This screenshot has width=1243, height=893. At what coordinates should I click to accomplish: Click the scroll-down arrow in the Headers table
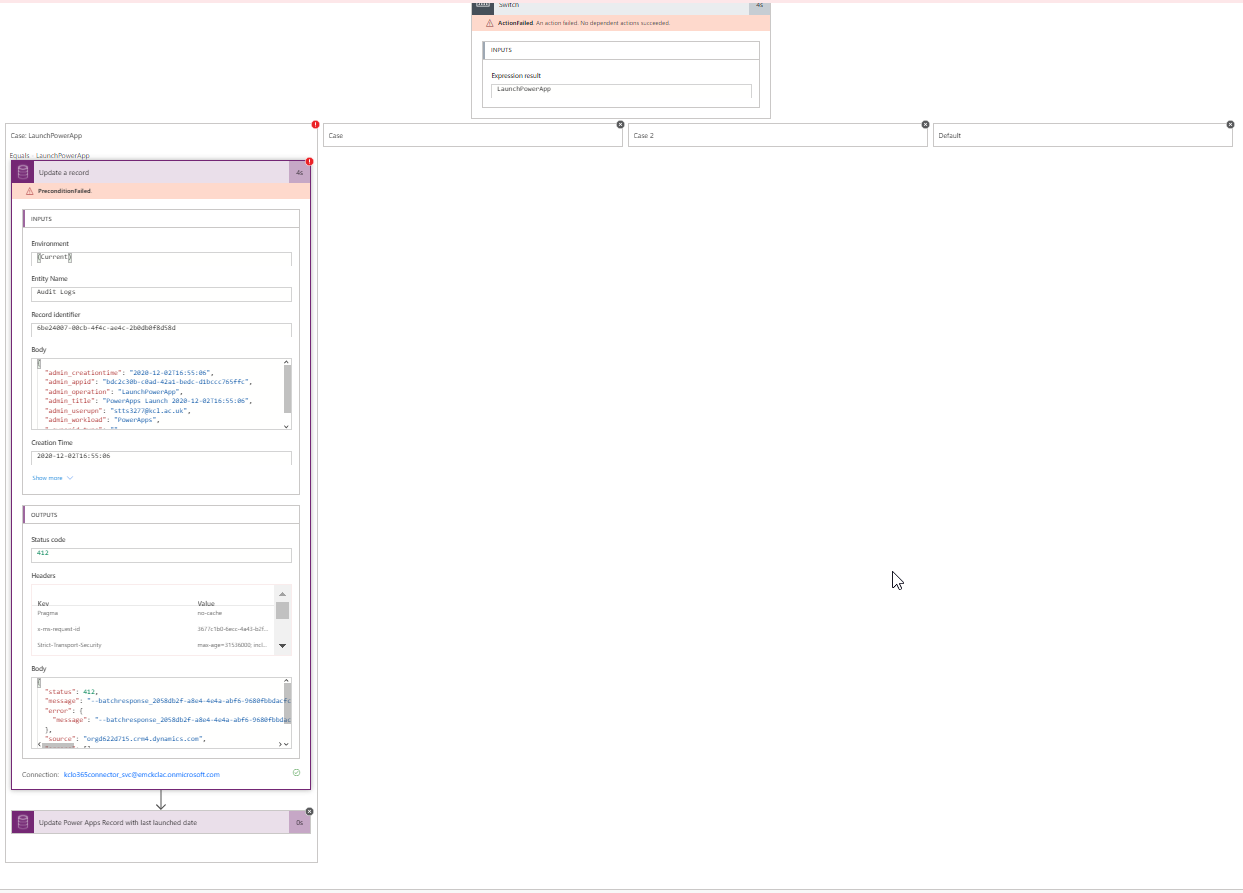tap(283, 646)
